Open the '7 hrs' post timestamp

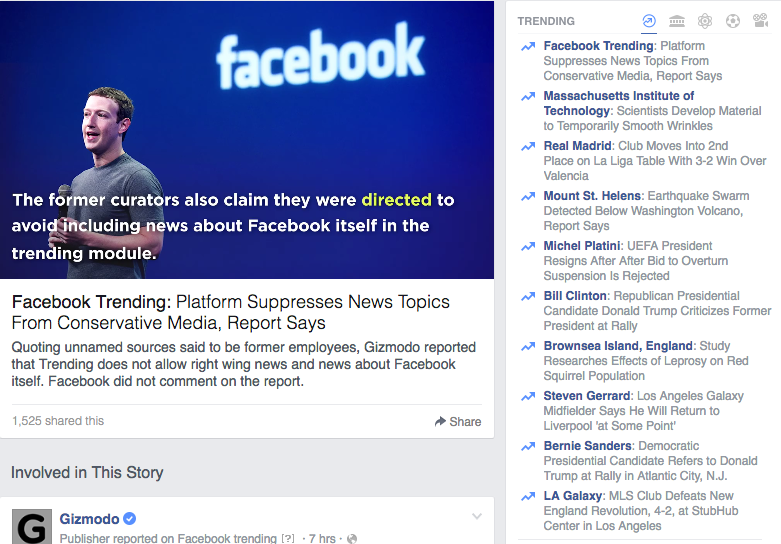(x=322, y=539)
